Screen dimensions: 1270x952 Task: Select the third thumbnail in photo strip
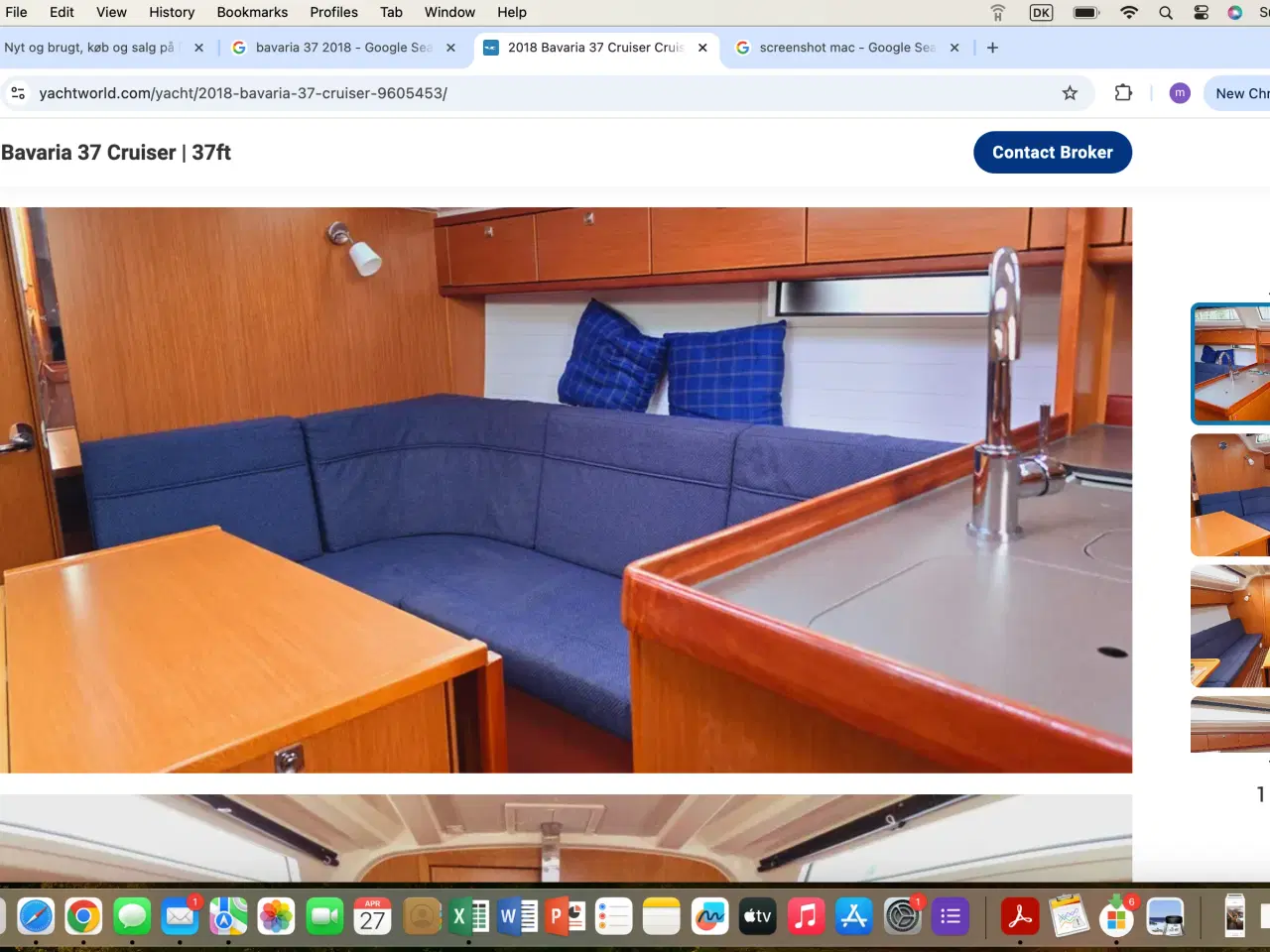pyautogui.click(x=1230, y=627)
